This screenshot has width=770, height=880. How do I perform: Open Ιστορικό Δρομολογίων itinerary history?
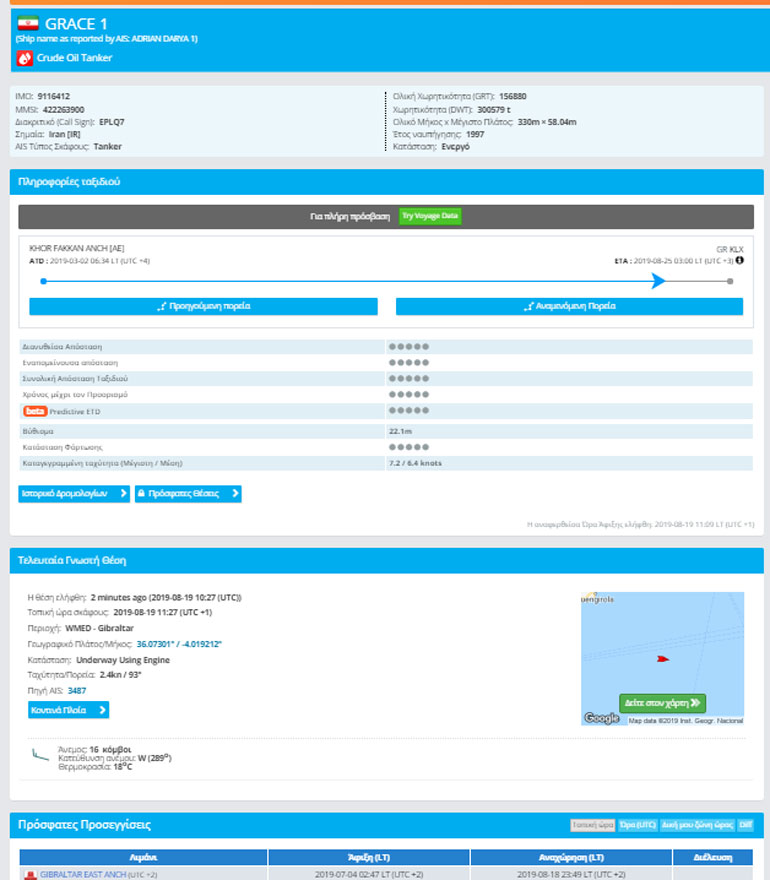(x=74, y=493)
